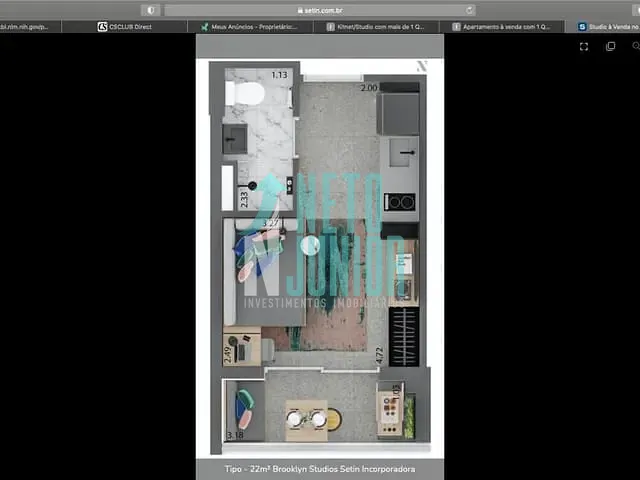Screen dimensions: 640x480
Task: Click the Kitnet/Studio tab favicon
Action: click(330, 27)
